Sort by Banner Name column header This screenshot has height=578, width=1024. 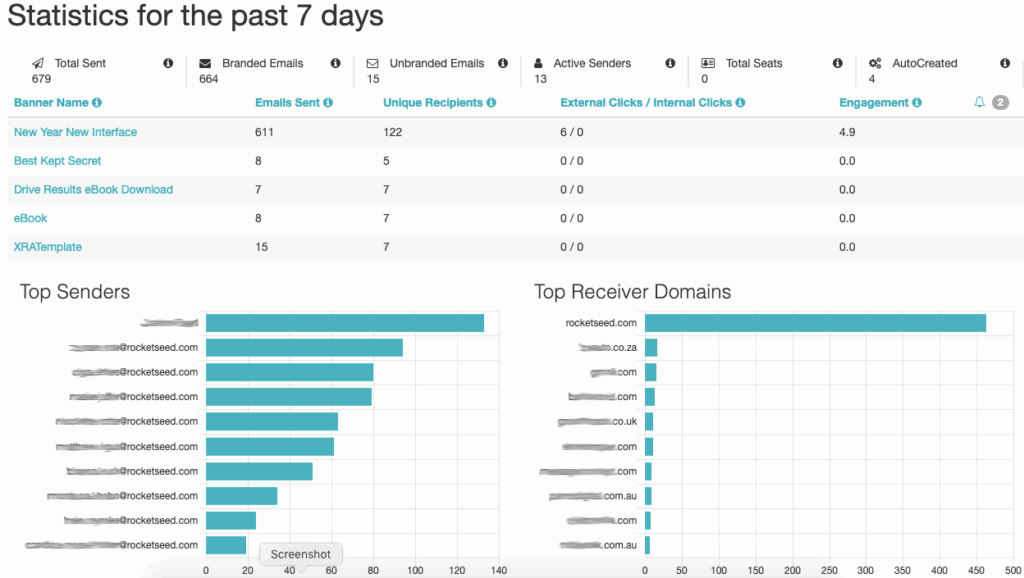click(51, 102)
